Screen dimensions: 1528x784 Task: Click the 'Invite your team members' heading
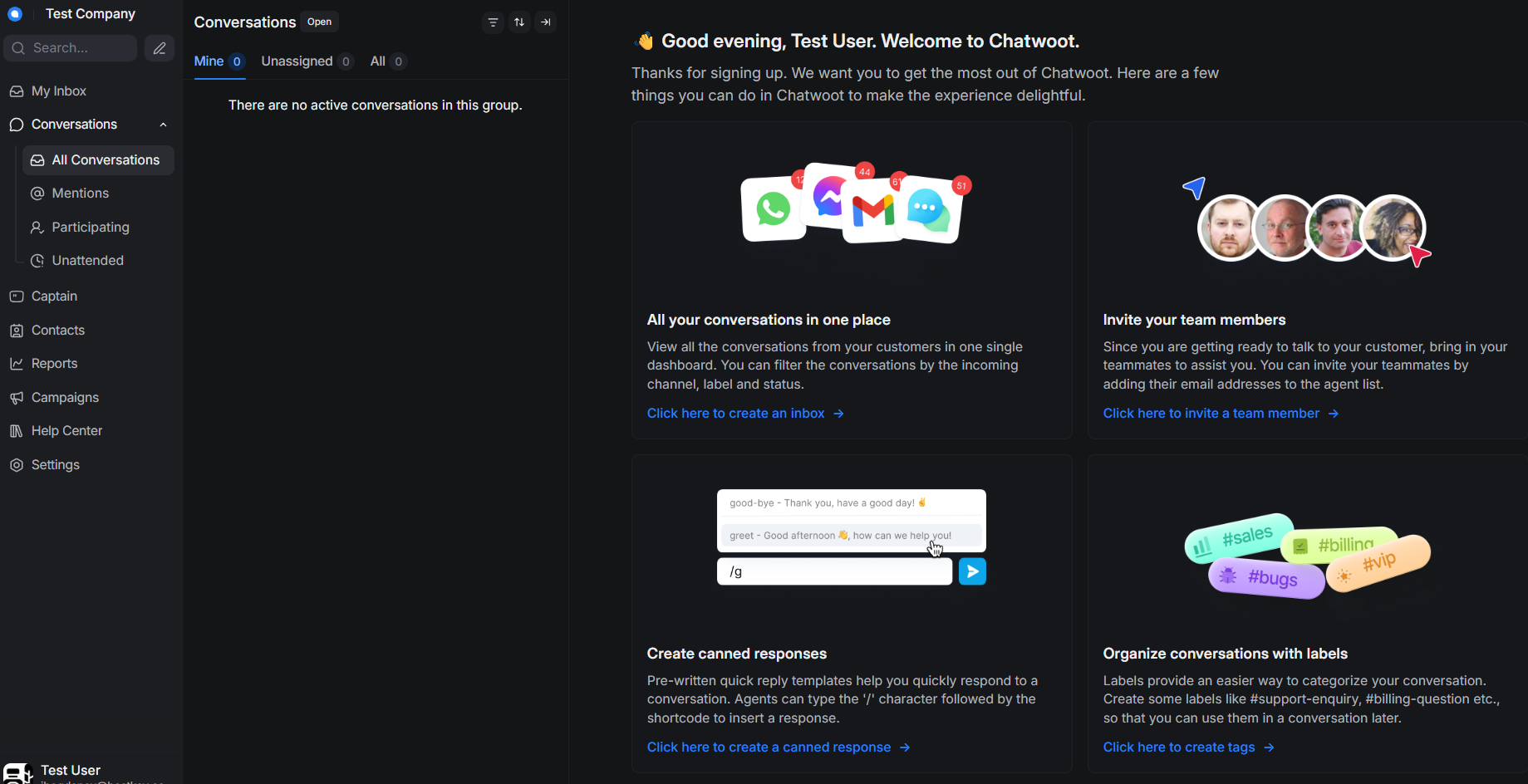tap(1194, 320)
